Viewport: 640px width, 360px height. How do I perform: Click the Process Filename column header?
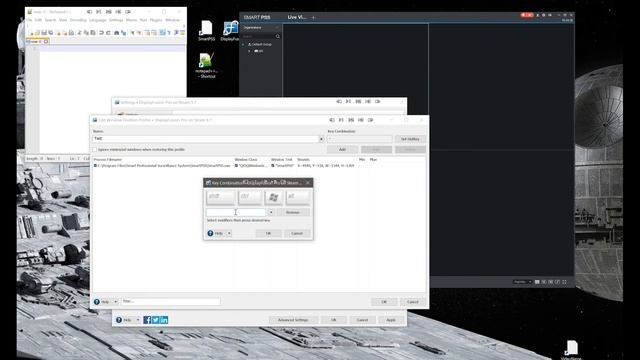(108, 160)
